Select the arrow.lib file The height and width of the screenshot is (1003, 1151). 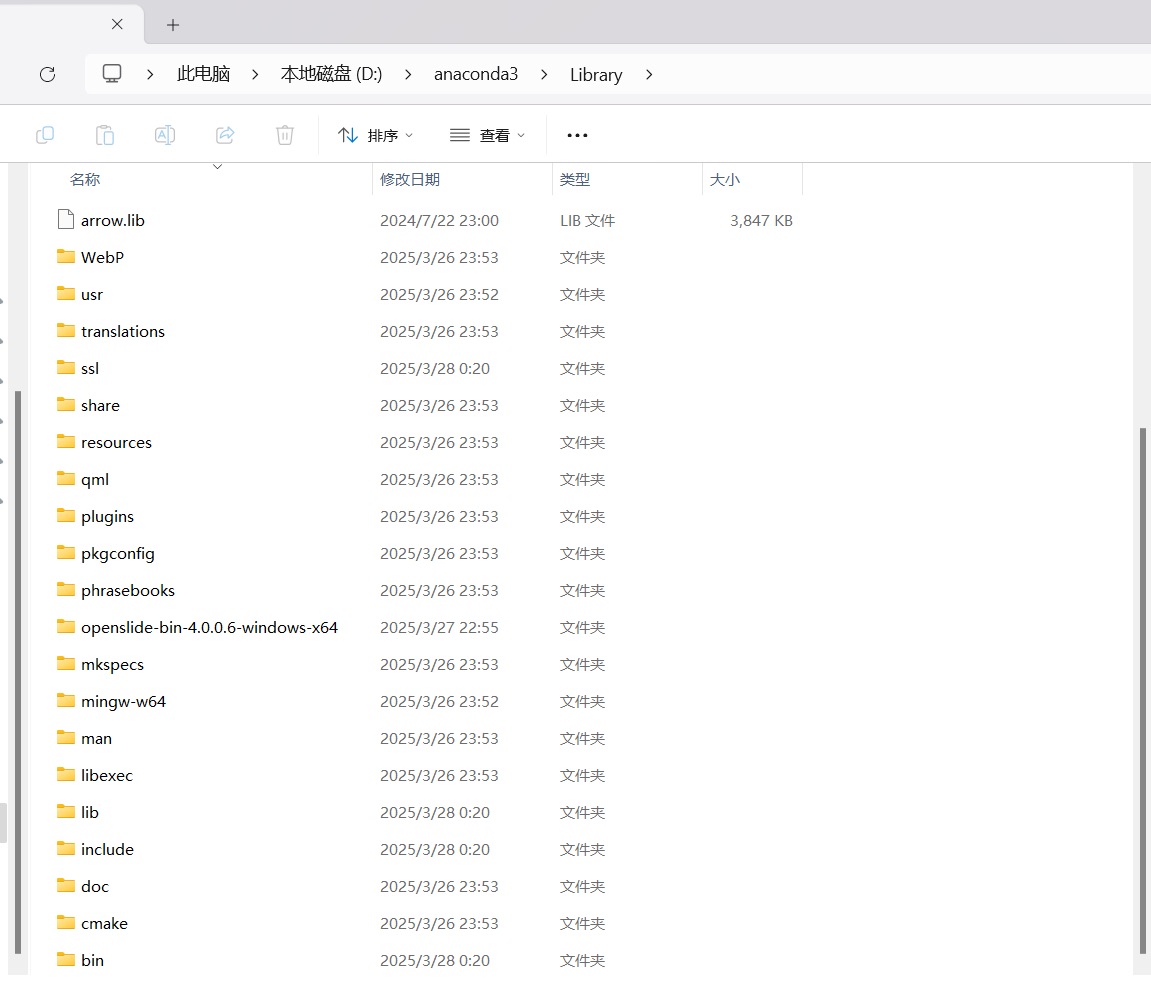(x=113, y=220)
